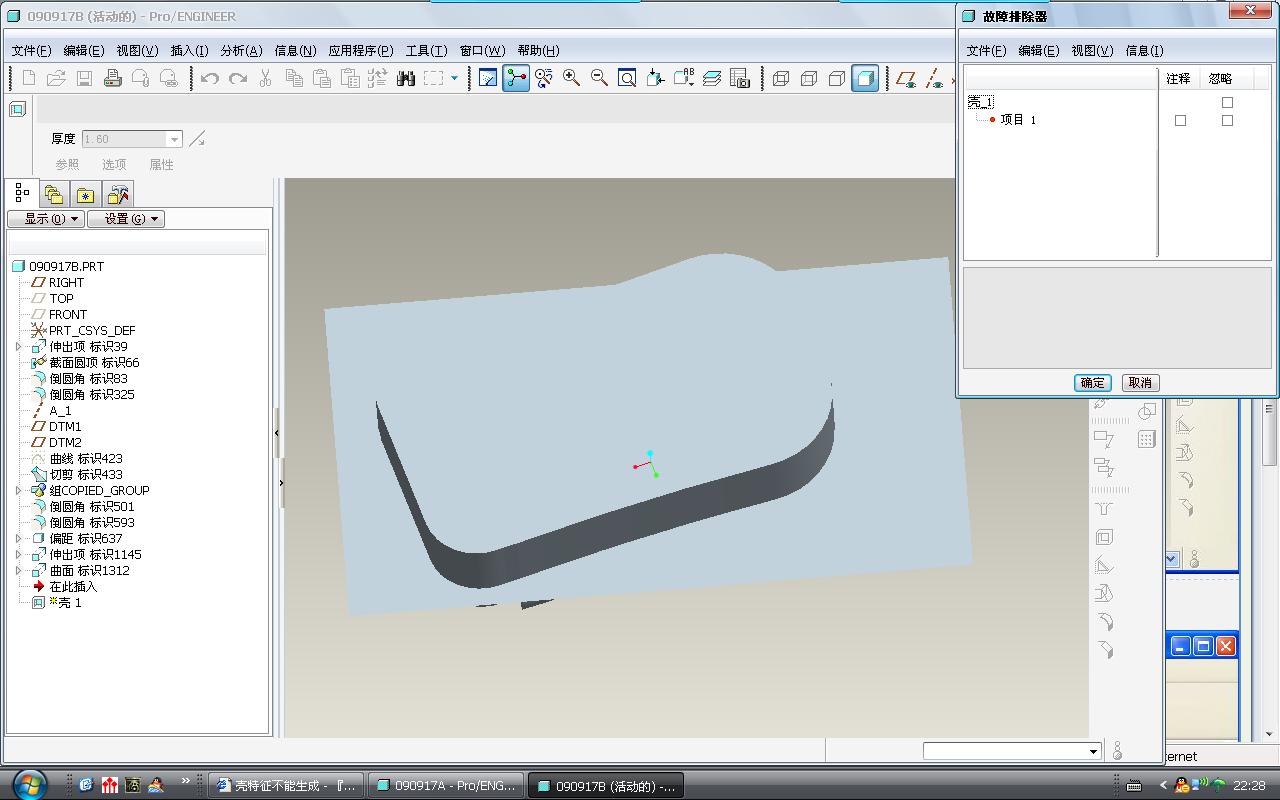Expand the 曲面 标识1312 tree node

pos(18,570)
